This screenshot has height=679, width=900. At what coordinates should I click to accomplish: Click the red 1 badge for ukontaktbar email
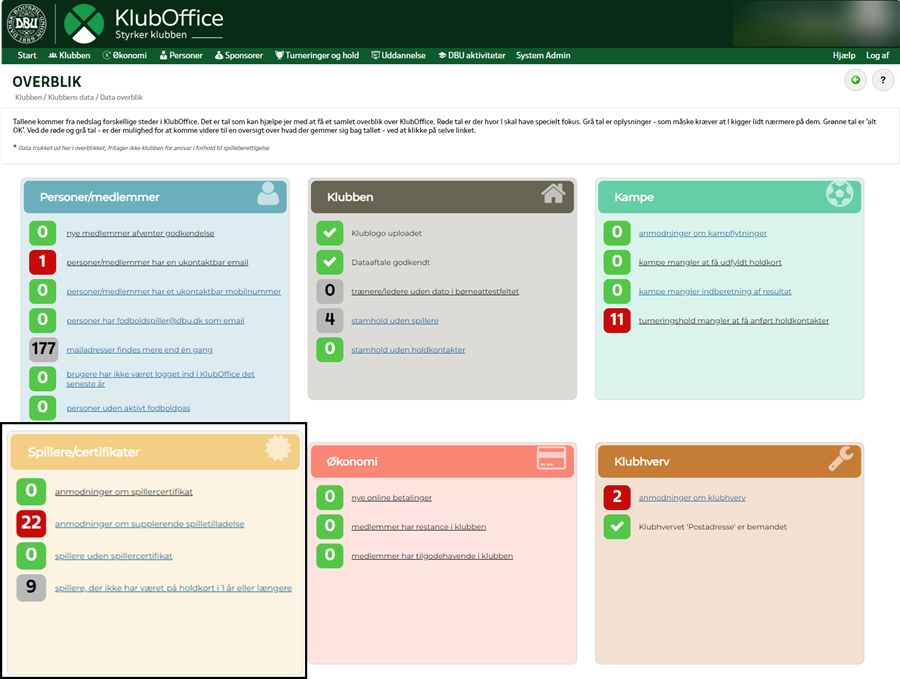pyautogui.click(x=42, y=262)
